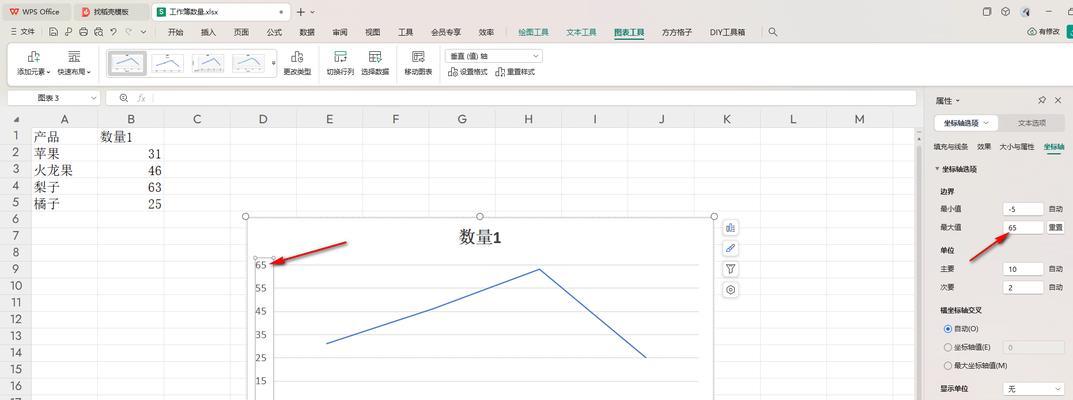This screenshot has width=1073, height=400.
Task: Switch to the 绘图工具 ribbon tab
Action: point(533,31)
